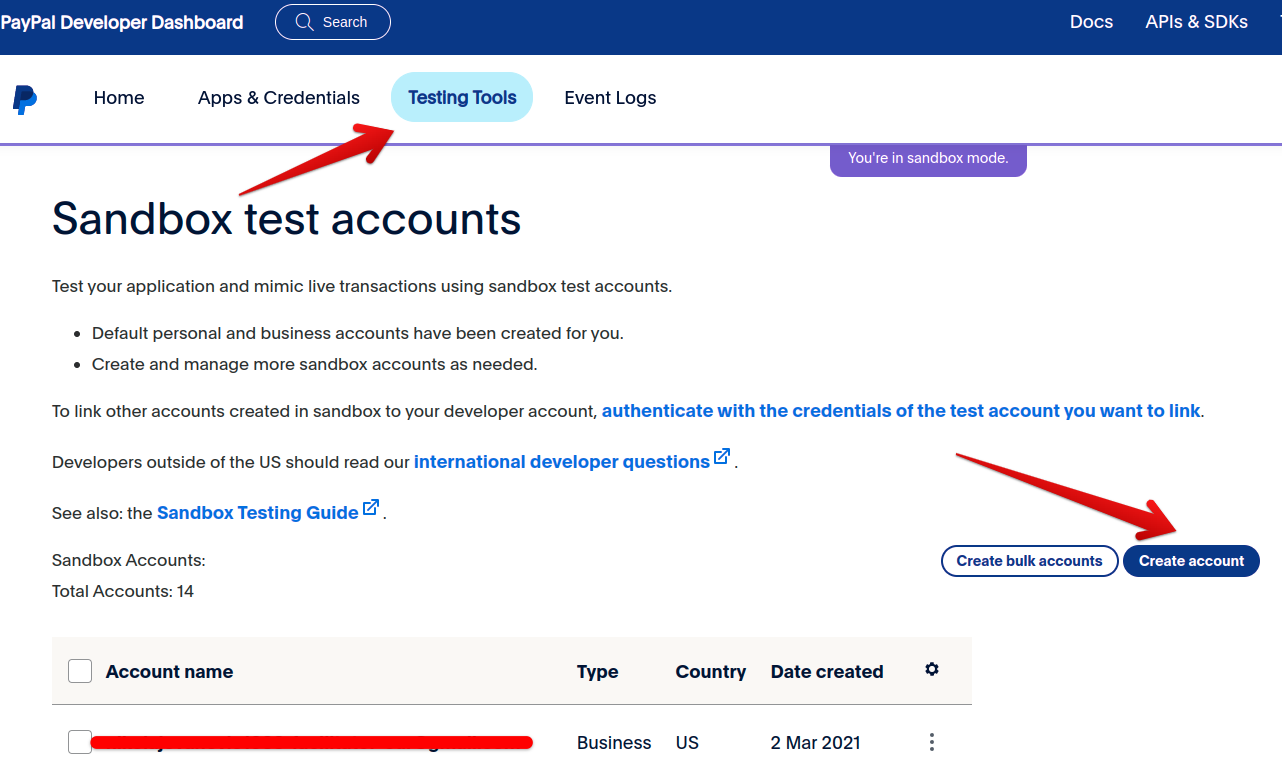Open the Sandbox Testing Guide link
1282x772 pixels.
[x=258, y=513]
